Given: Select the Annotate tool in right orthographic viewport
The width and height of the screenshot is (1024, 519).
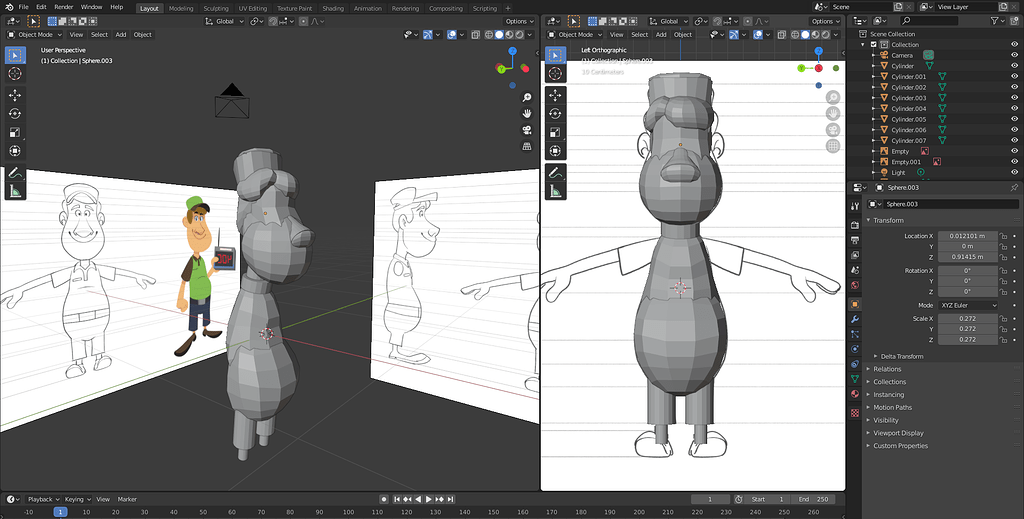Looking at the screenshot, I should [555, 173].
